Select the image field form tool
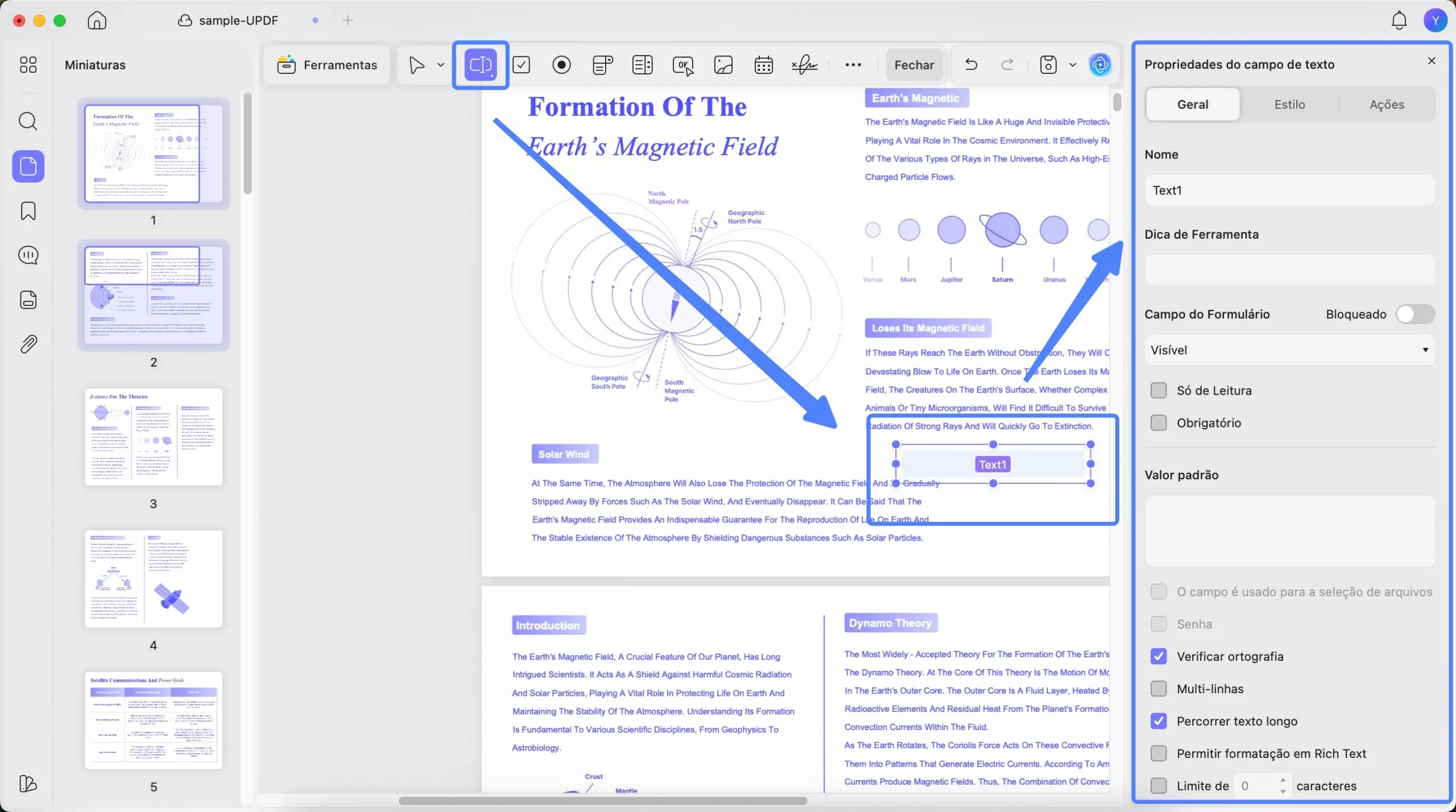The image size is (1456, 812). pyautogui.click(x=723, y=65)
